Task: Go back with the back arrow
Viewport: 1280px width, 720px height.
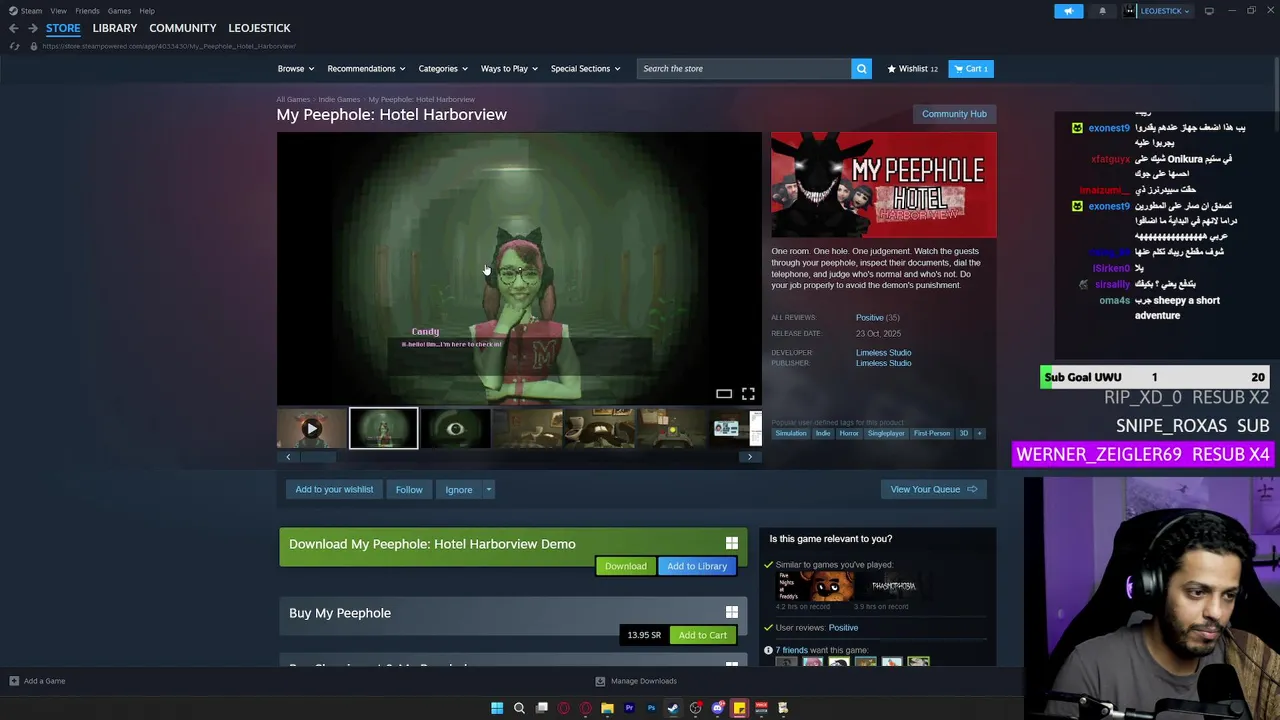Action: coord(14,28)
